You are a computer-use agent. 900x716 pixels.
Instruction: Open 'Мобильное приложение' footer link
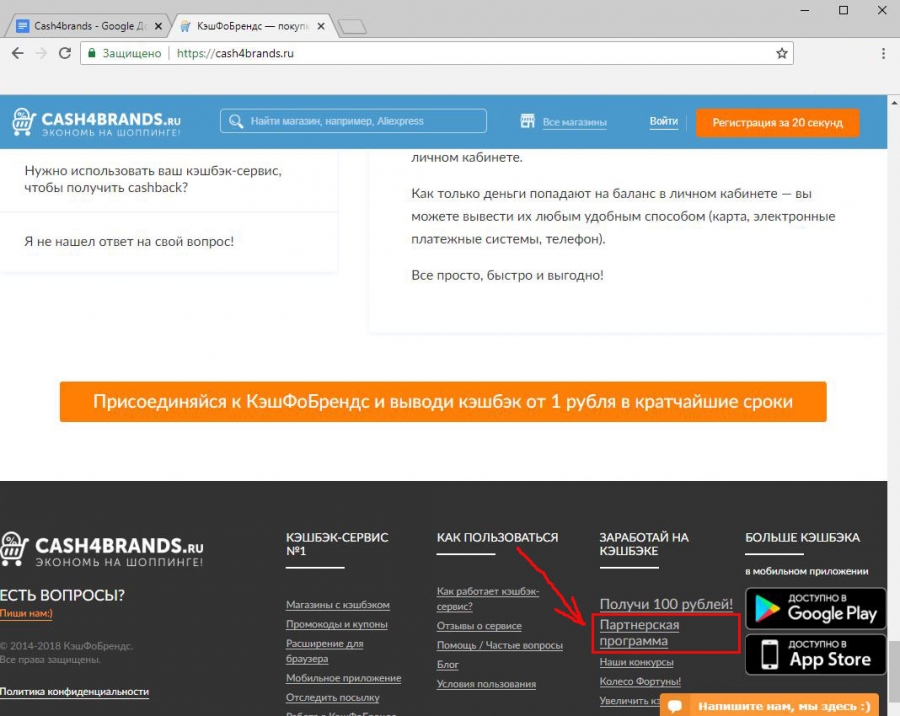point(343,678)
